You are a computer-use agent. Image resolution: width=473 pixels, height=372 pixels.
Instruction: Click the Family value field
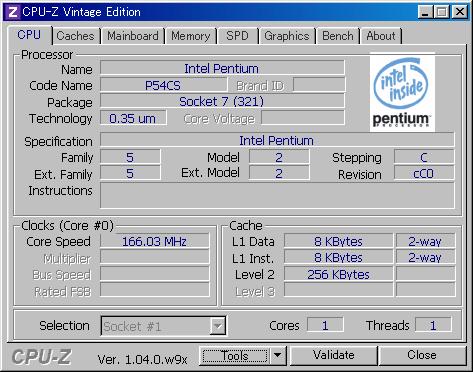pos(130,157)
